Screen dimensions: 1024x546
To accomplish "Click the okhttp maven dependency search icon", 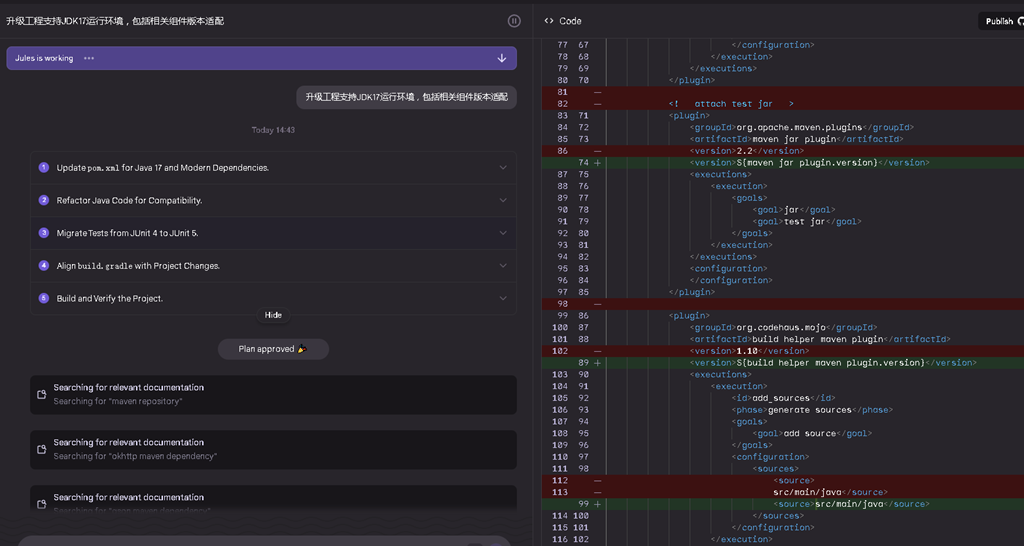I will point(41,450).
